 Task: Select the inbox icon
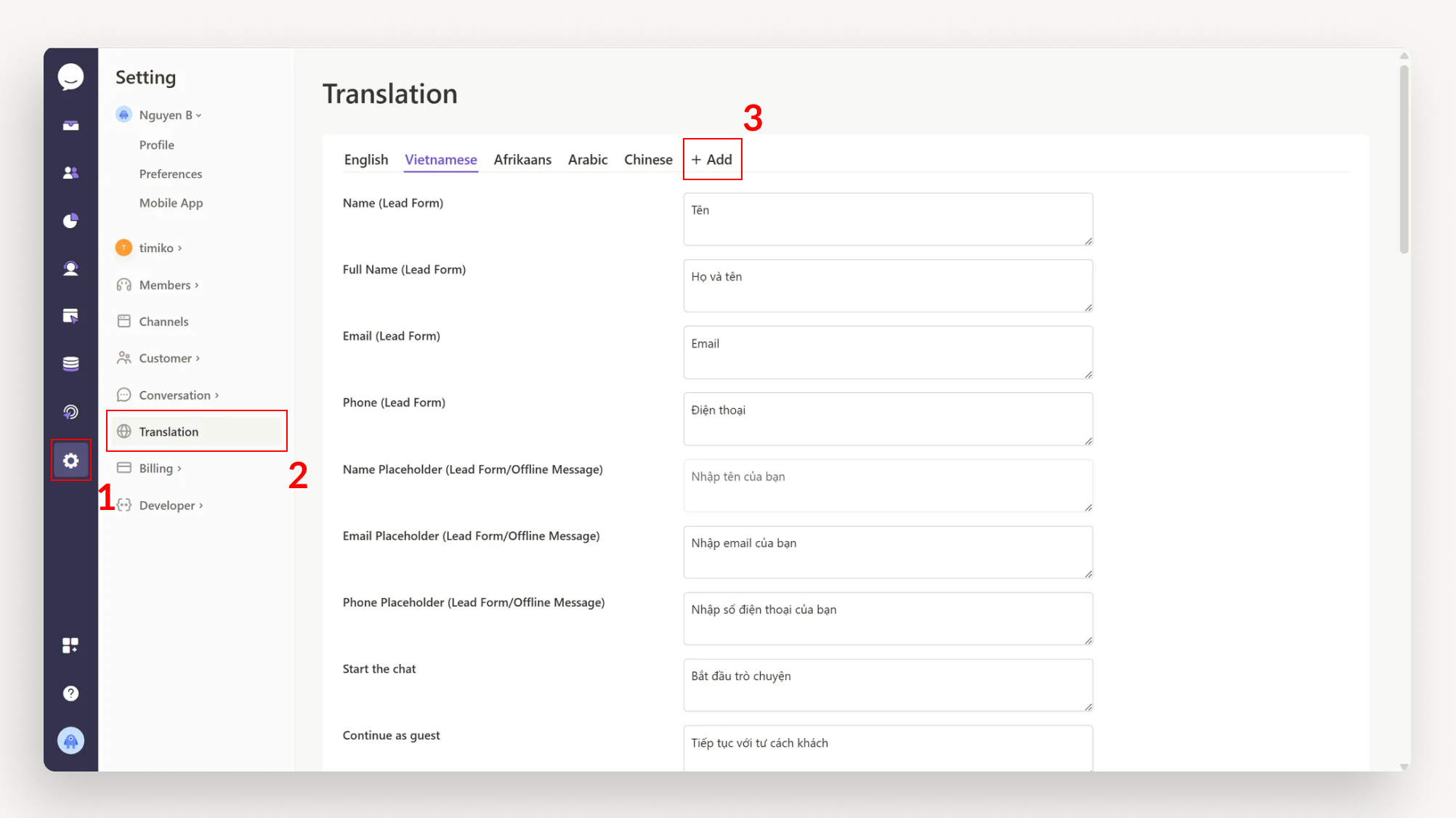click(x=70, y=124)
